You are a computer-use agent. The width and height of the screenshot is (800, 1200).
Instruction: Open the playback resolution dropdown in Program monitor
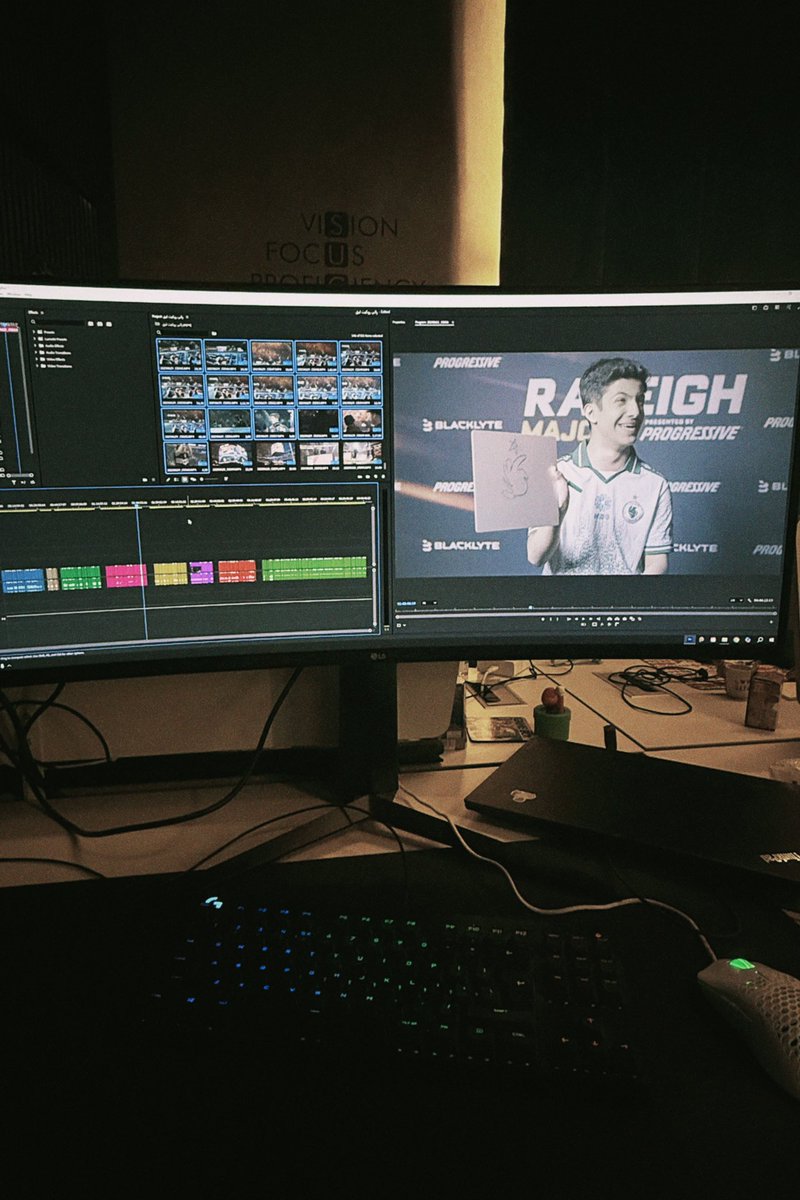[x=737, y=600]
